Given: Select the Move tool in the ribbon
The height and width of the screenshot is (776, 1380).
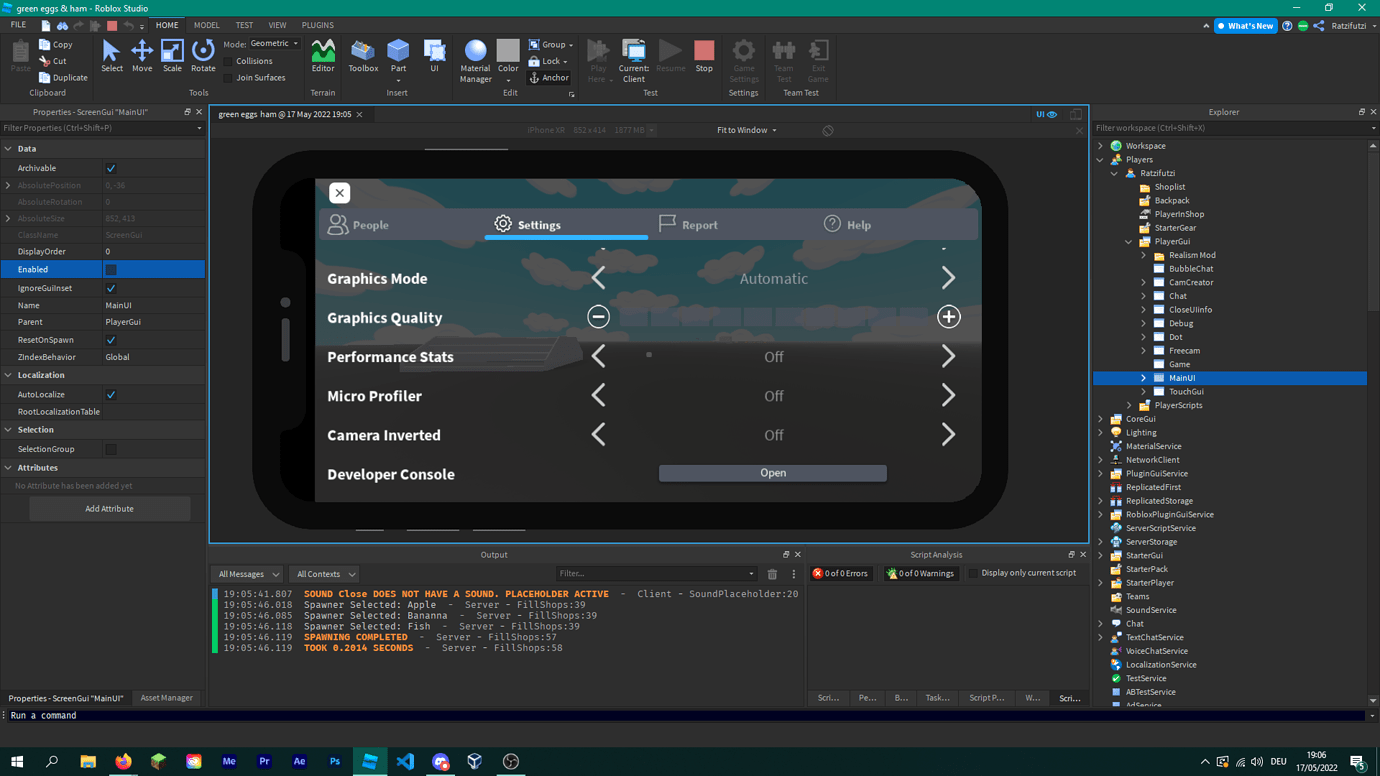Looking at the screenshot, I should (141, 56).
